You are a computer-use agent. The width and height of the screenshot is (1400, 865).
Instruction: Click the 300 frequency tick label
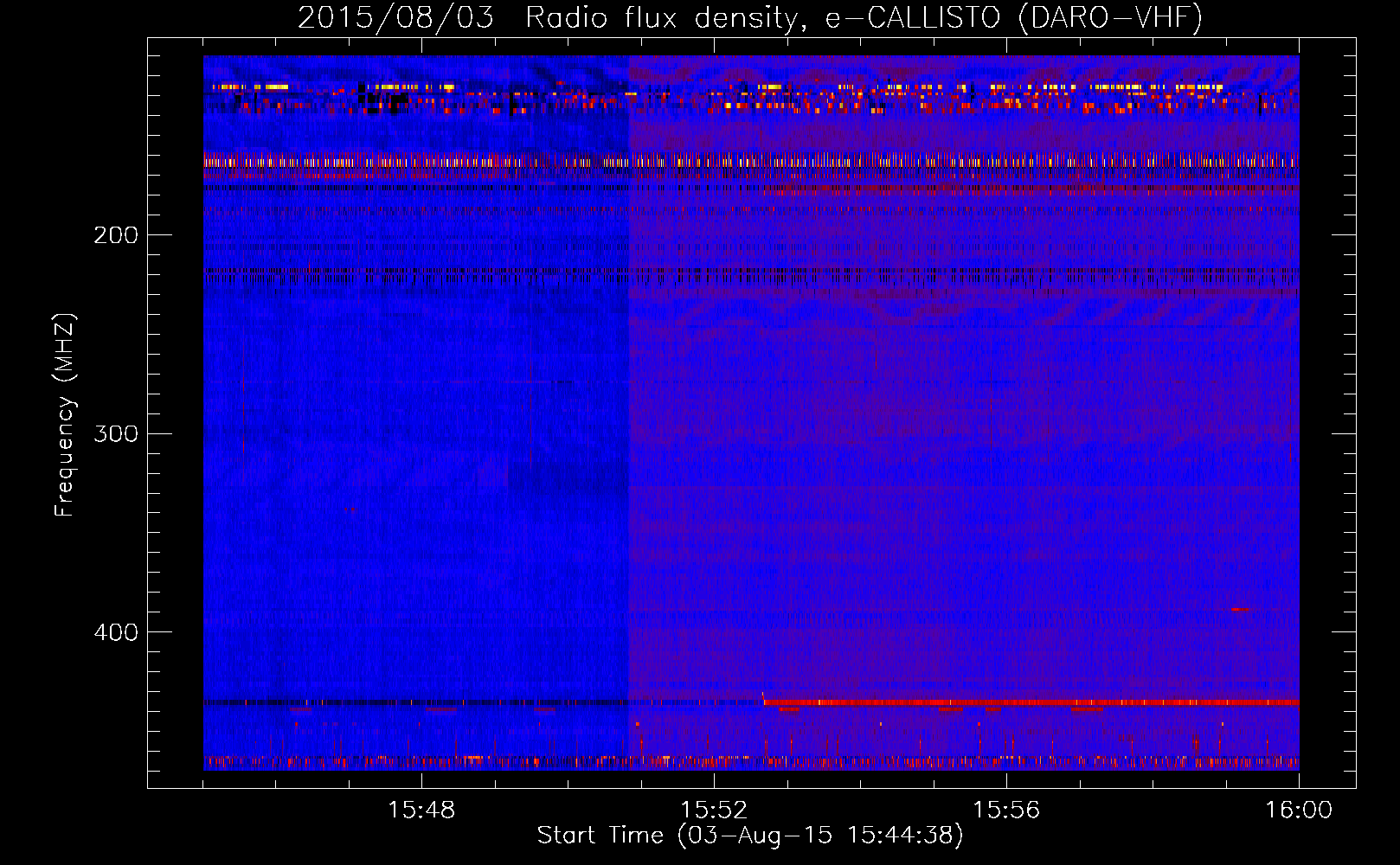(116, 433)
